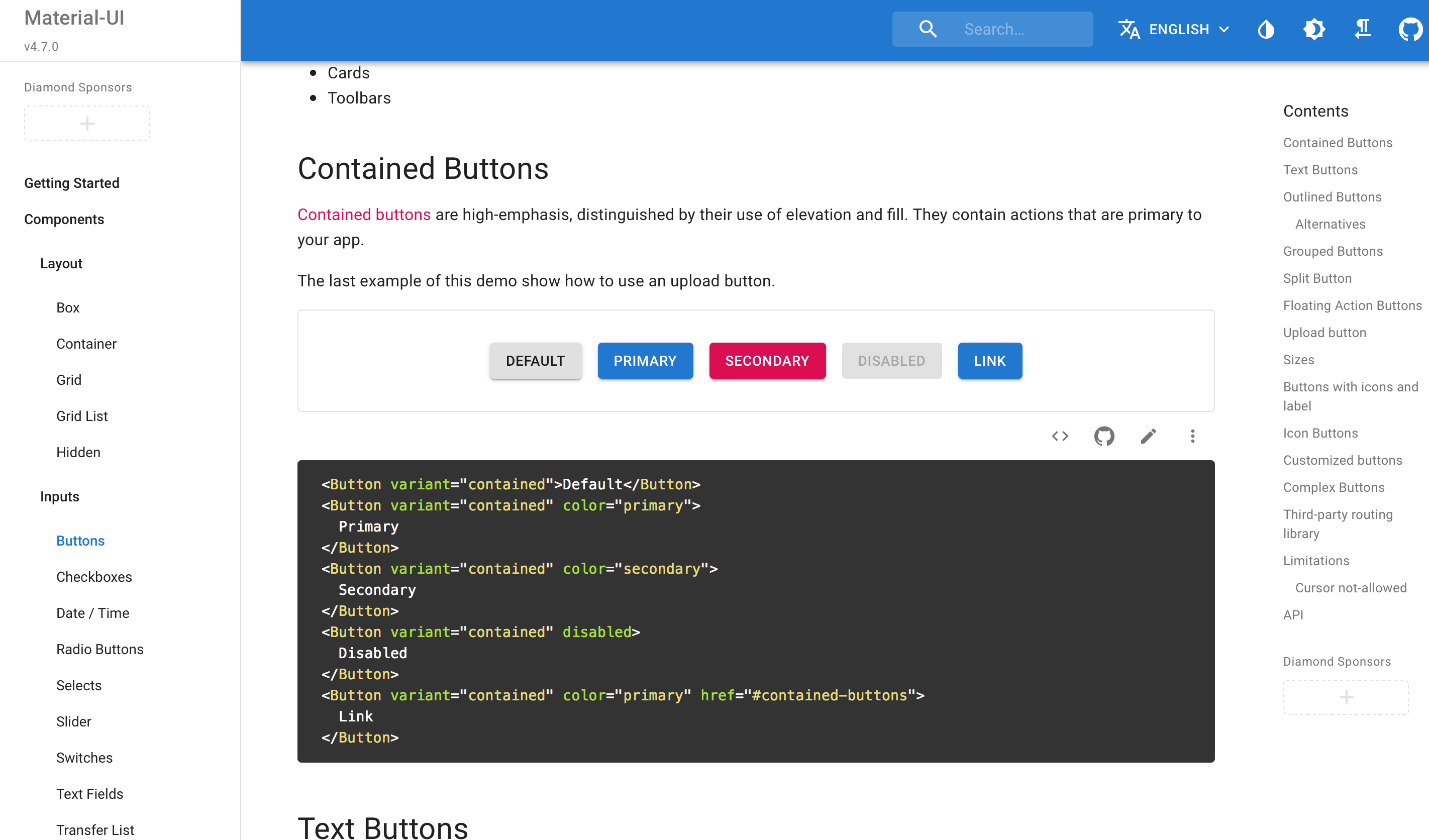The width and height of the screenshot is (1429, 840).
Task: Open the Text Fields sidebar item
Action: 89,794
